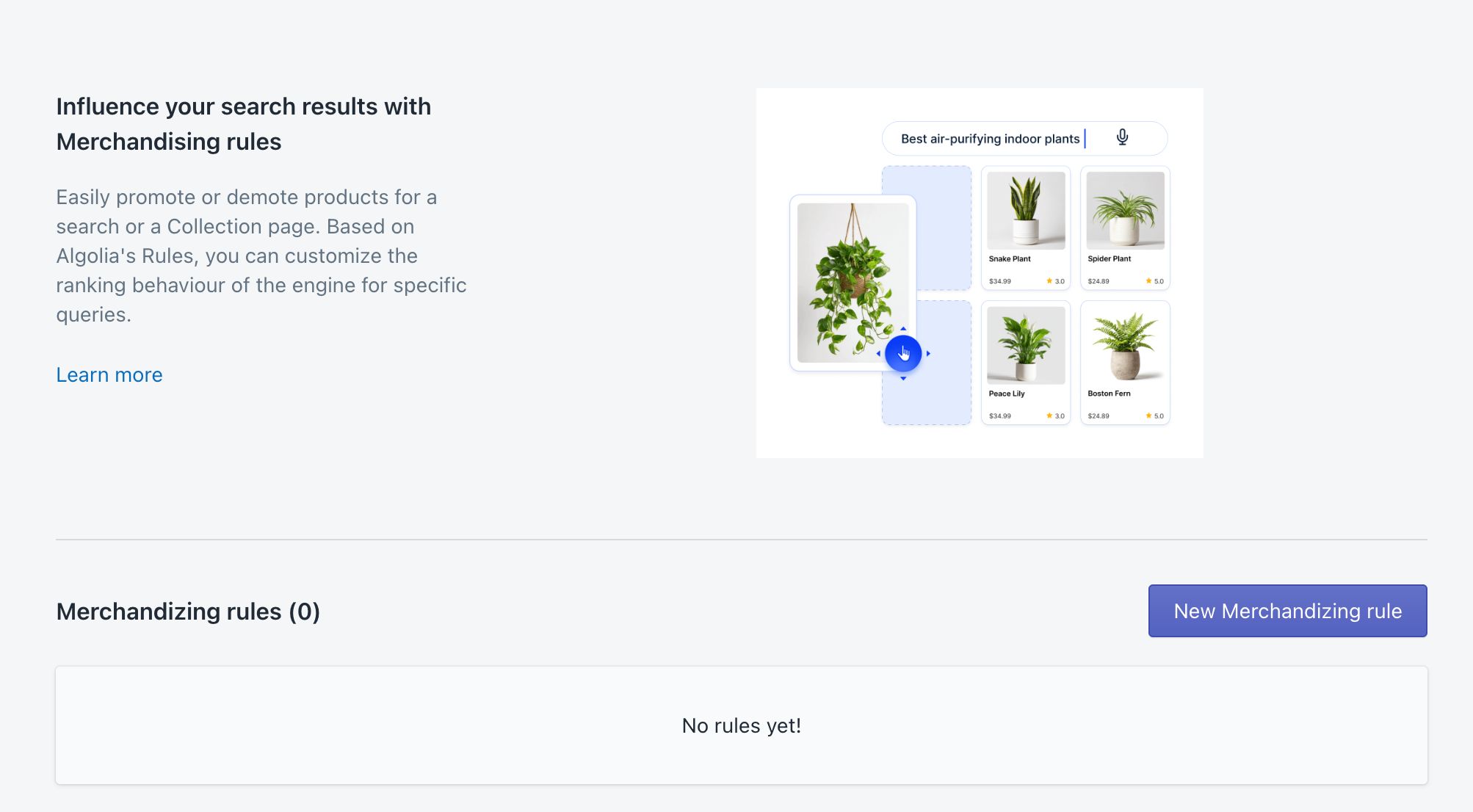Click the star rating icon on Snake Plant card
This screenshot has height=812, width=1473.
[x=1049, y=281]
